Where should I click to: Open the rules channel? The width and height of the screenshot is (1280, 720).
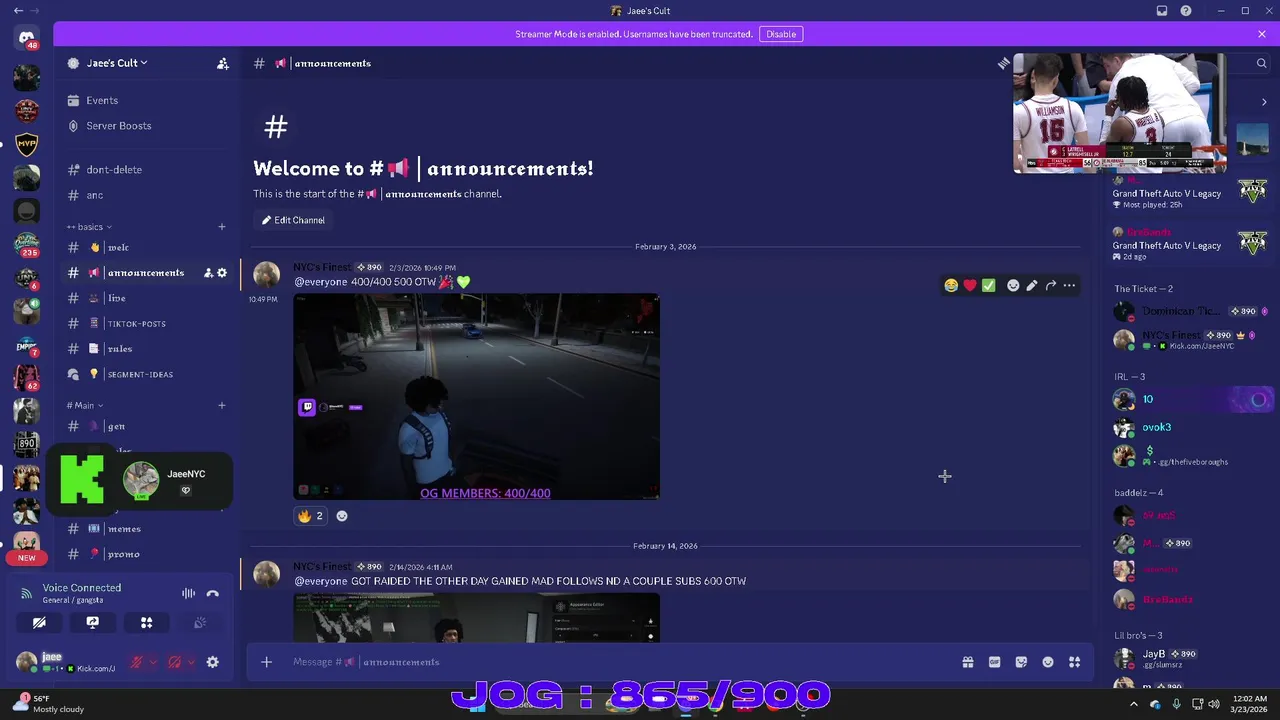(x=146, y=349)
